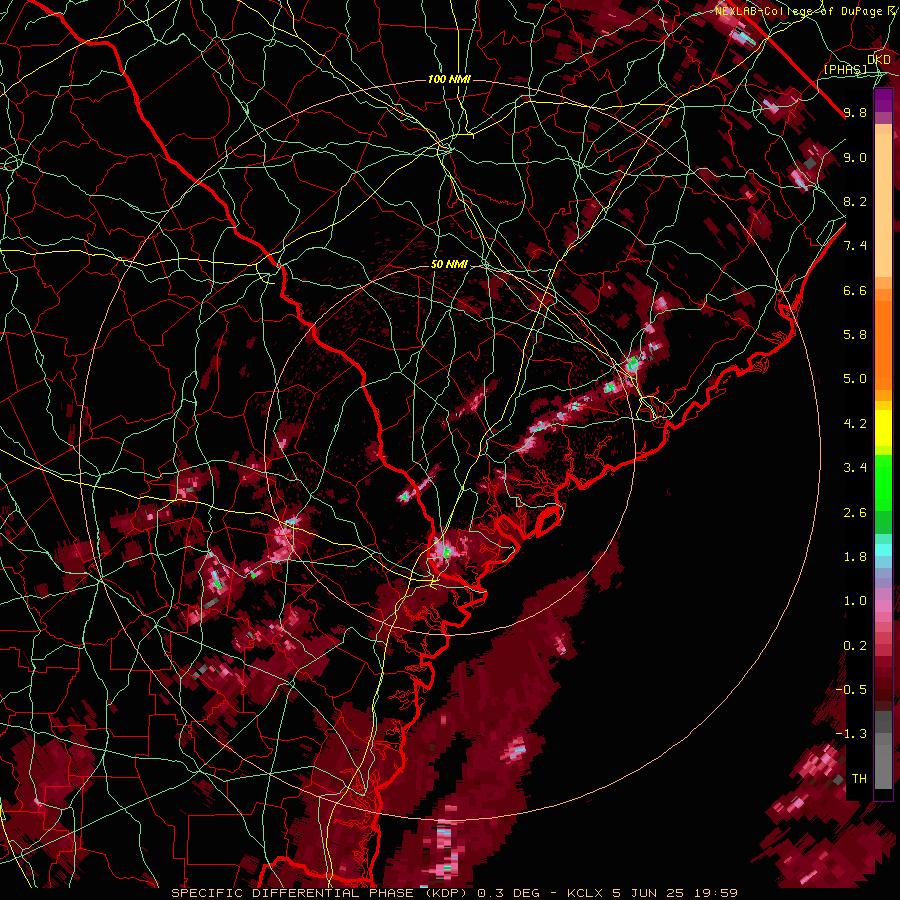The image size is (900, 900).
Task: Click the 5.8 scale value
Action: (x=855, y=335)
